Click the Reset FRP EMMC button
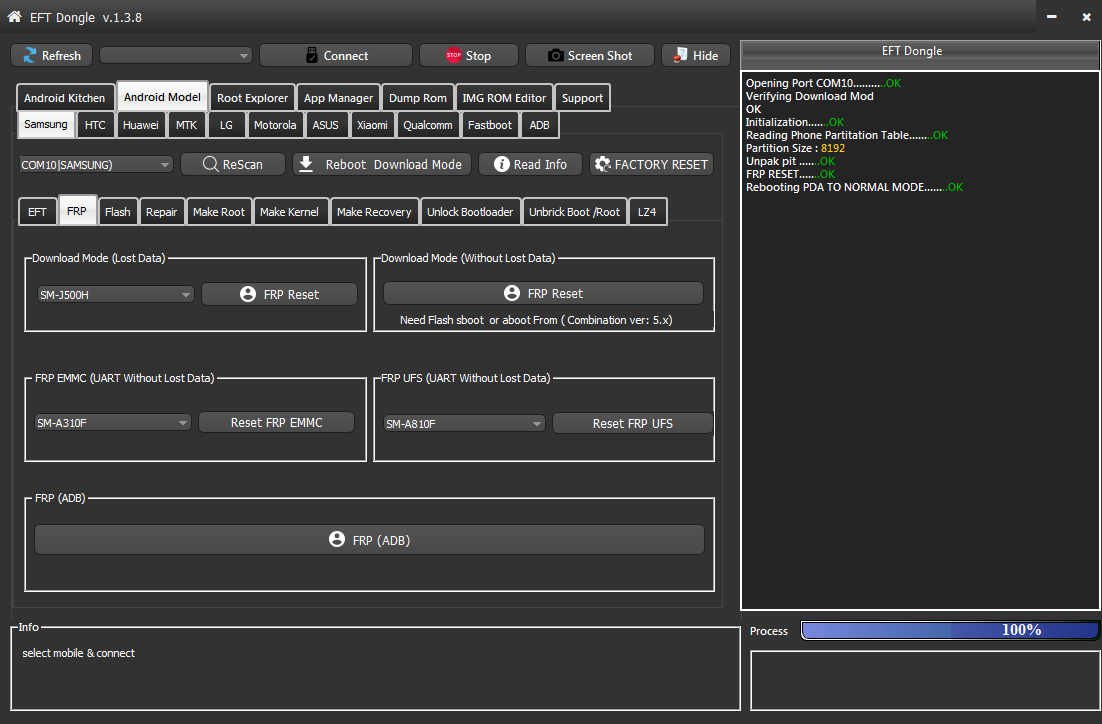 pos(276,422)
